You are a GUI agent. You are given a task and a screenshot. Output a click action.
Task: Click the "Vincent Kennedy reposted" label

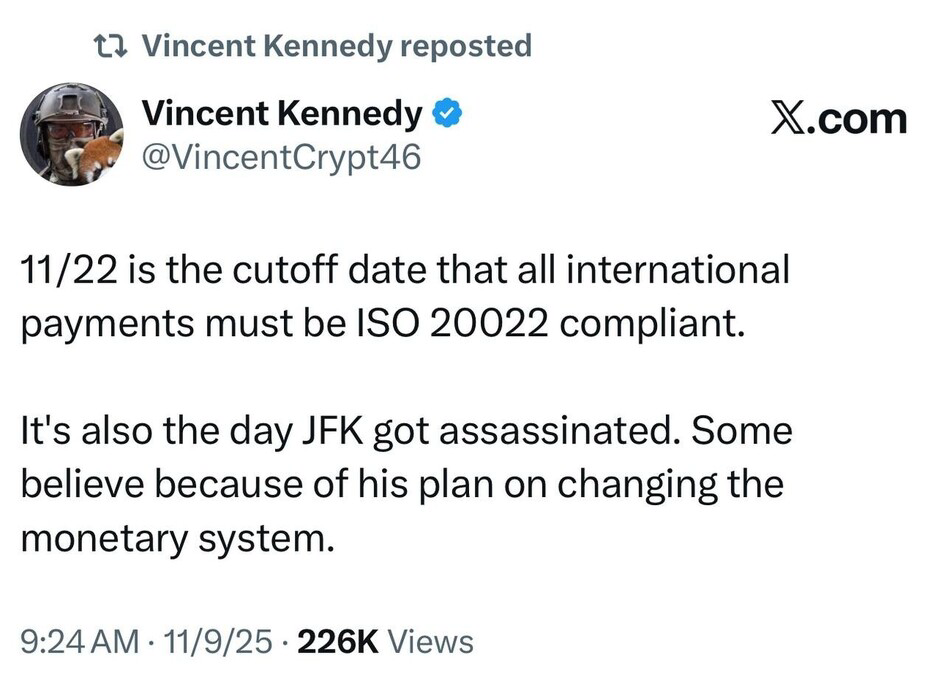tap(337, 46)
